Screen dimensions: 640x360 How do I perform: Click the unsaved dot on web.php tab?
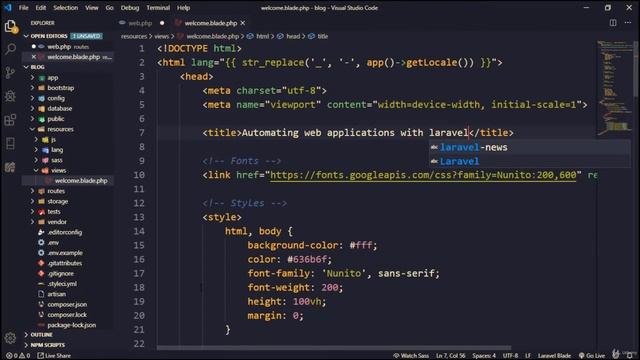(162, 23)
